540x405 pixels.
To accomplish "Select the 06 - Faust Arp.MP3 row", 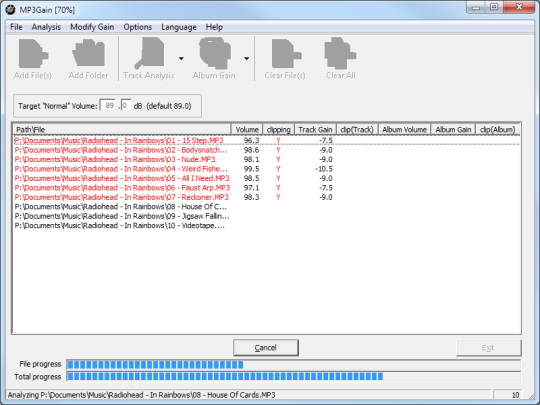I will [267, 188].
